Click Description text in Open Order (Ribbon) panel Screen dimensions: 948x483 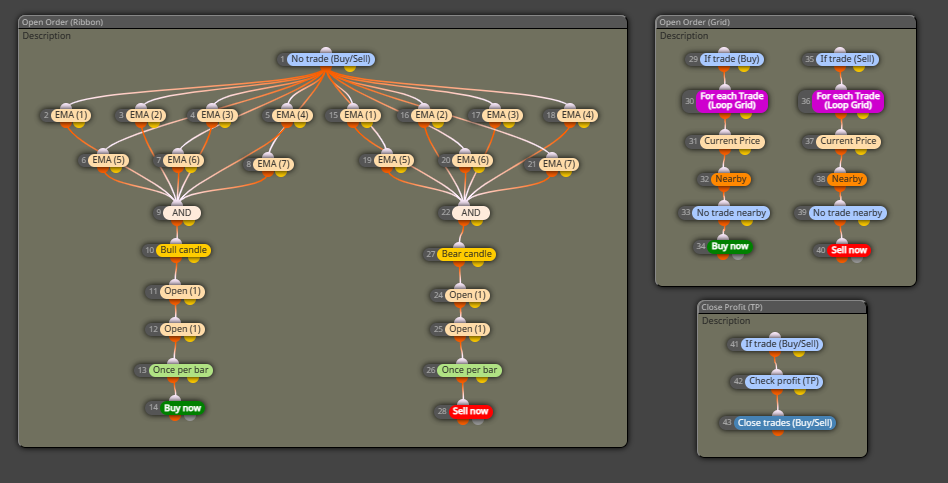click(47, 36)
